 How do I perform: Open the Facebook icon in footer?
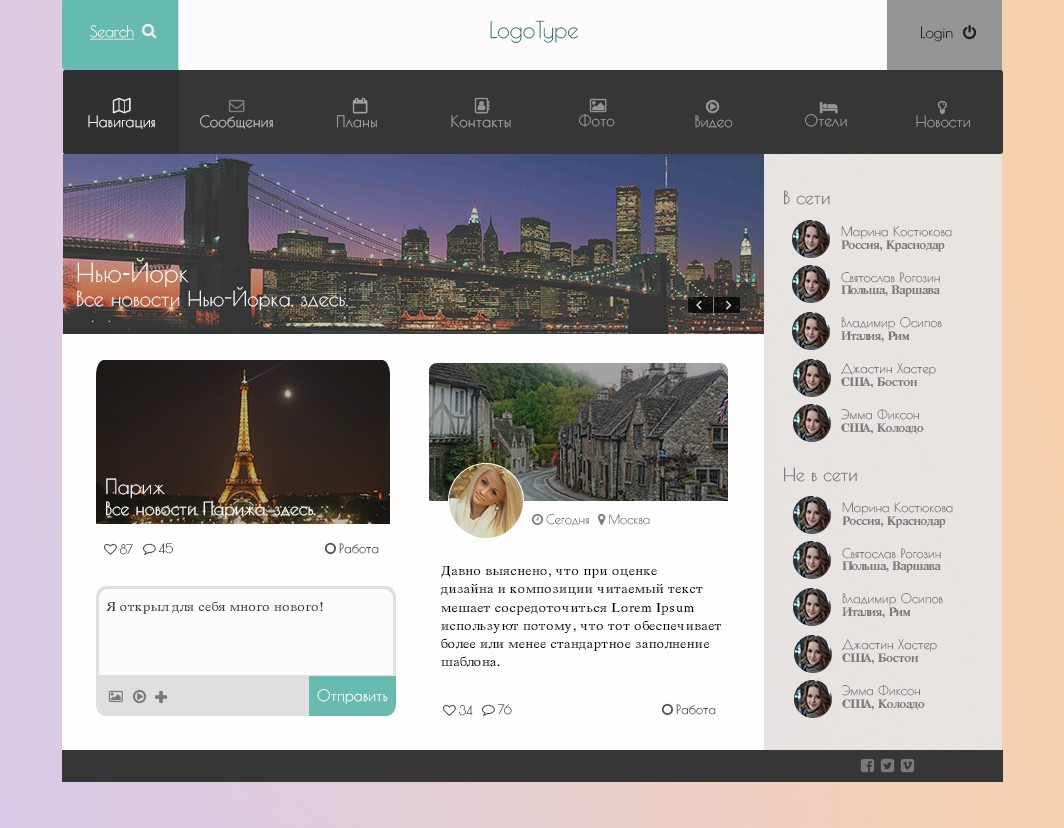[x=867, y=766]
